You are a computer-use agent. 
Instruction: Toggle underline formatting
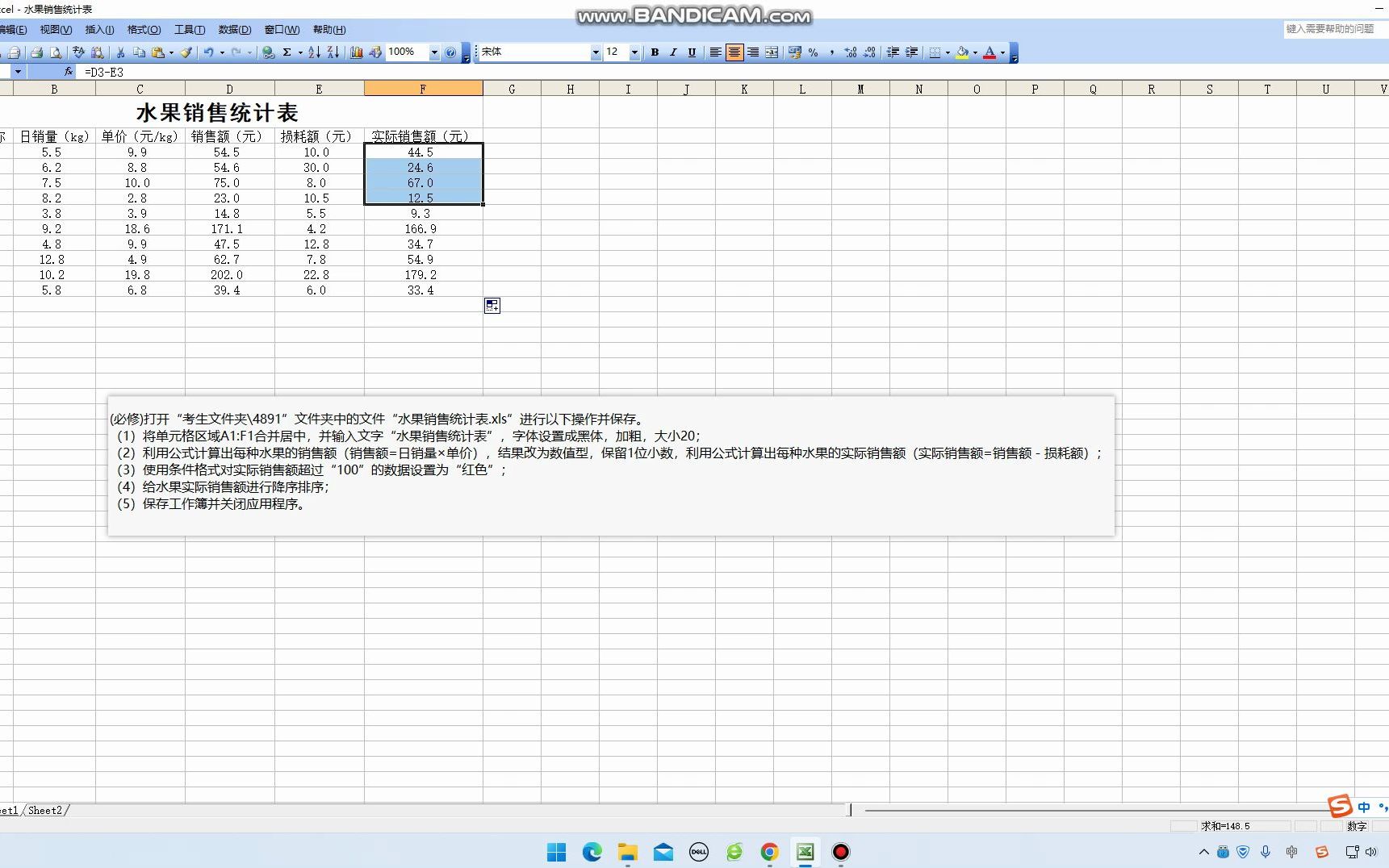[692, 52]
